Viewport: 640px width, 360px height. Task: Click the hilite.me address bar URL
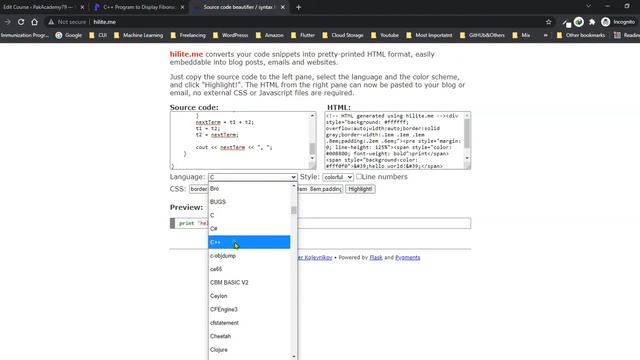click(104, 22)
